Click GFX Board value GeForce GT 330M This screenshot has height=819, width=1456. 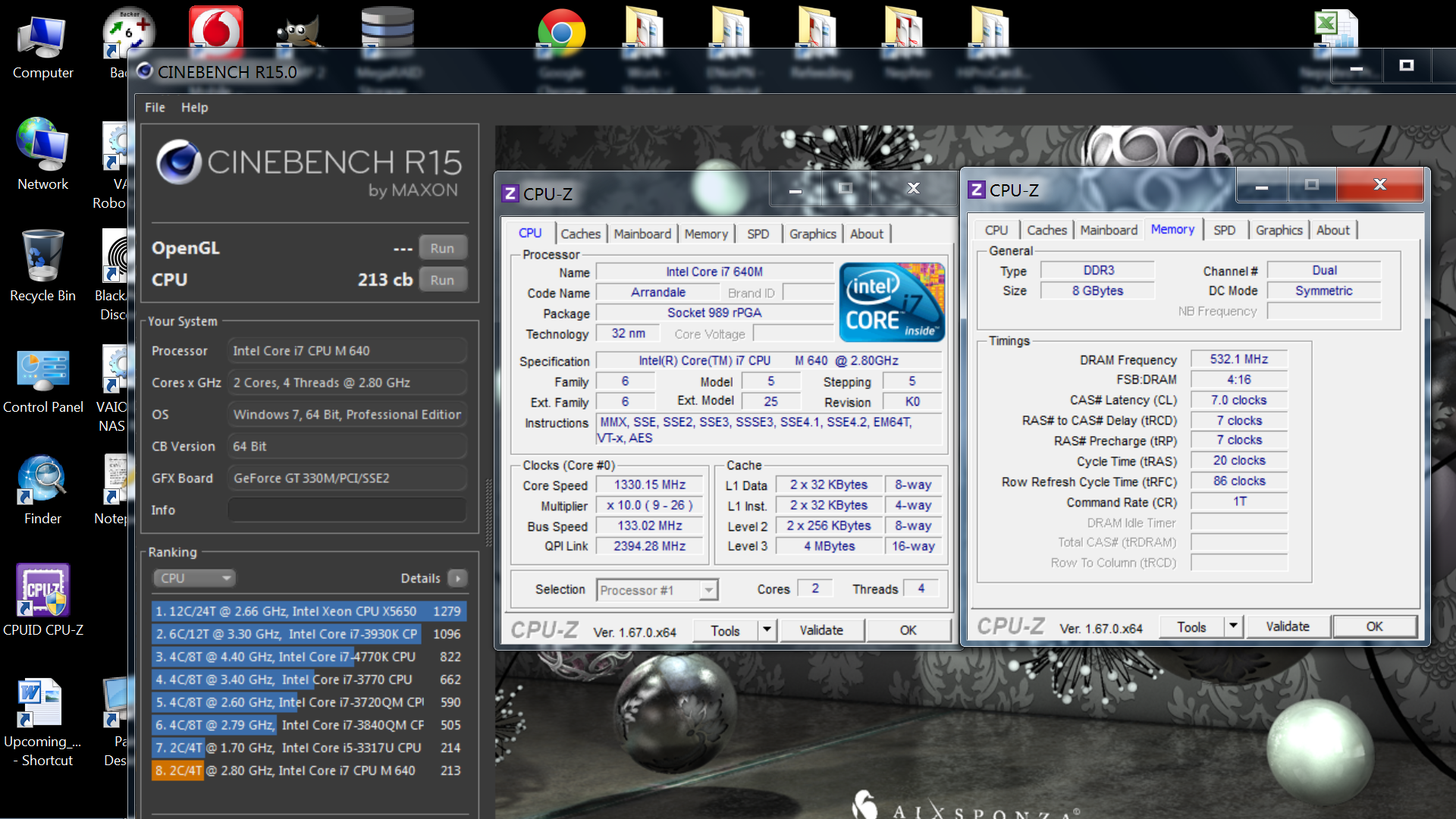click(347, 478)
